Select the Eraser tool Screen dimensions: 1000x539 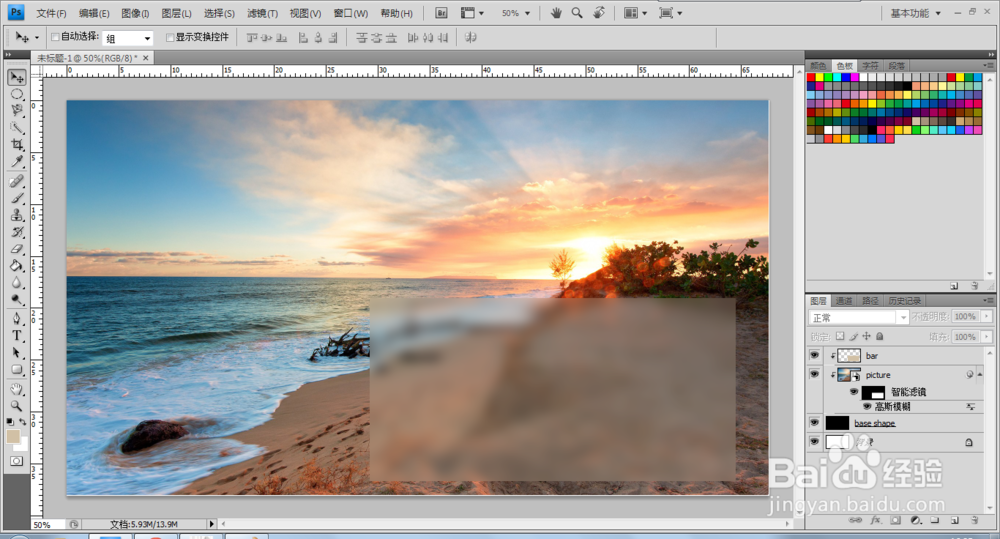(17, 249)
